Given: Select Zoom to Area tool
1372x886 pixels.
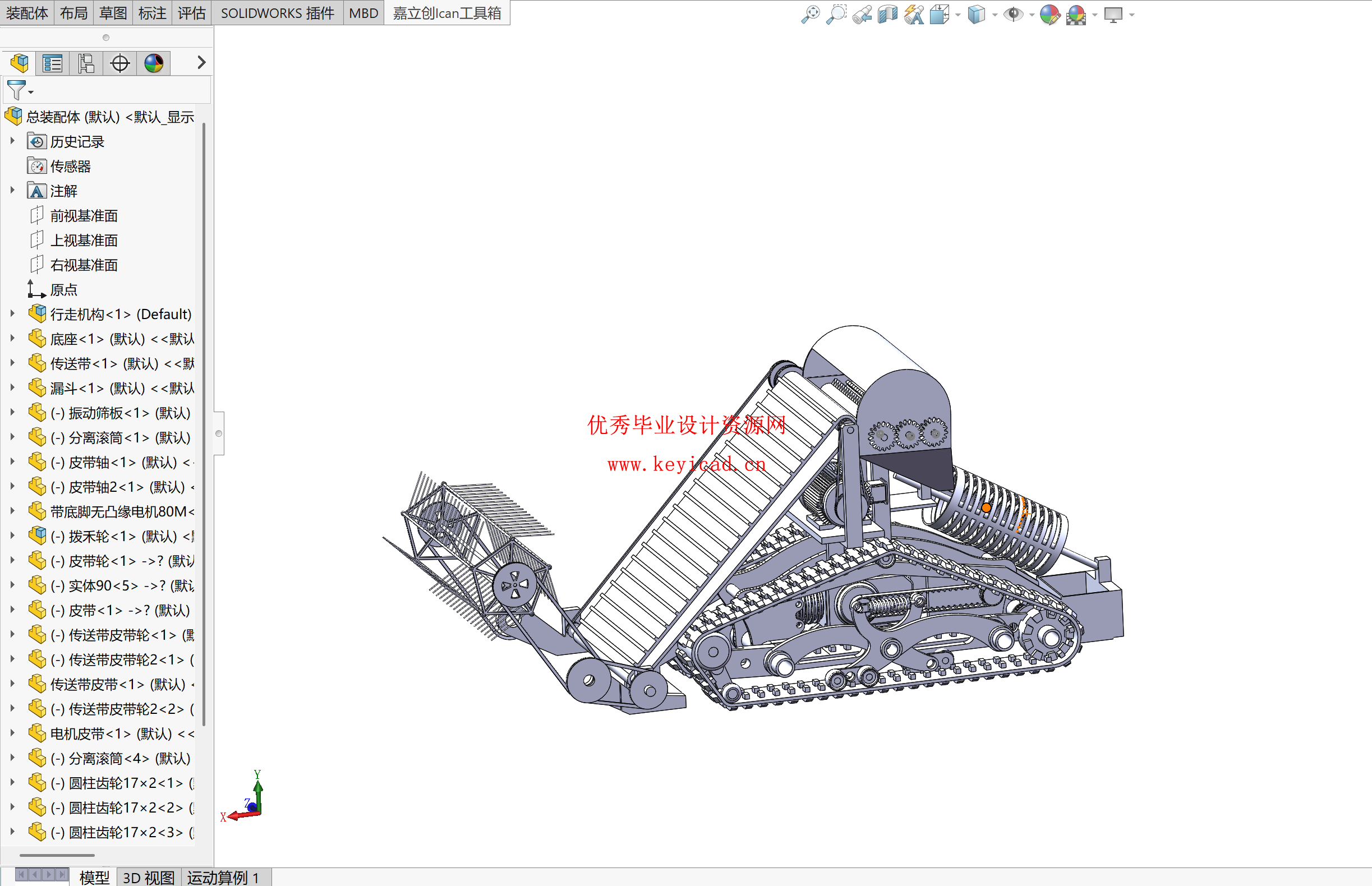Looking at the screenshot, I should (836, 15).
